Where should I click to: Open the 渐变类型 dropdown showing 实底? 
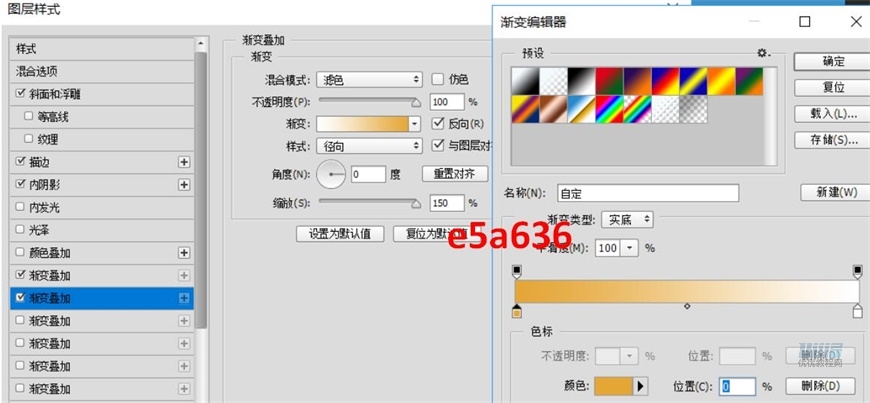pos(628,220)
